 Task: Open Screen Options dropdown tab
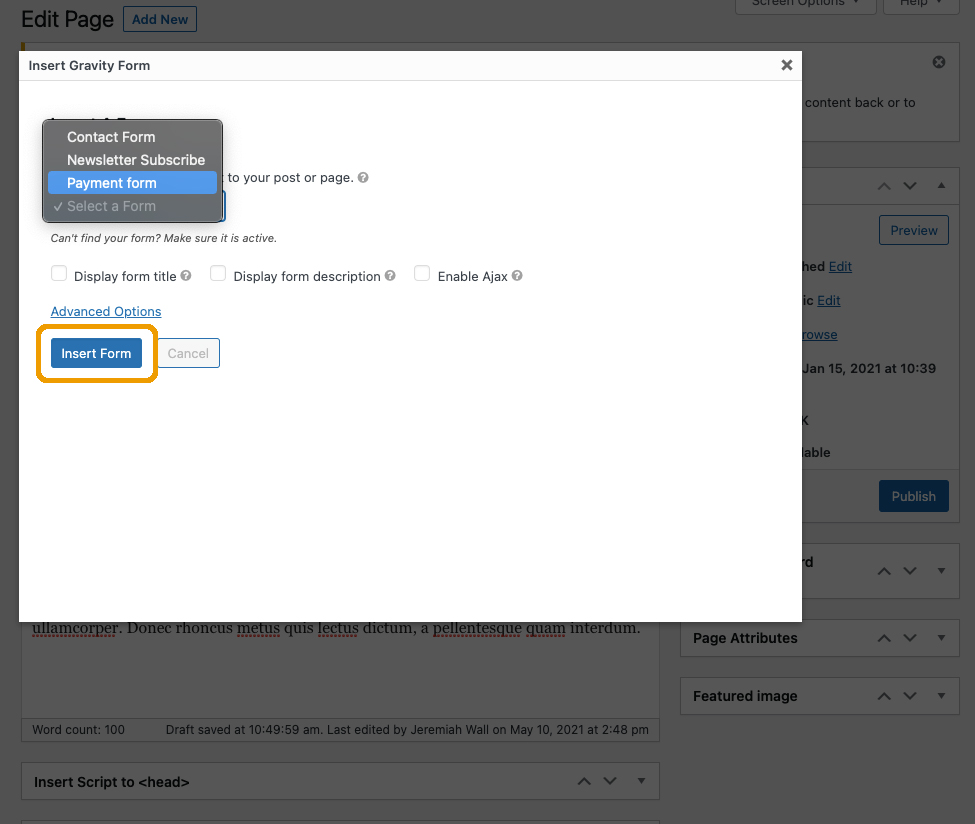(x=806, y=5)
